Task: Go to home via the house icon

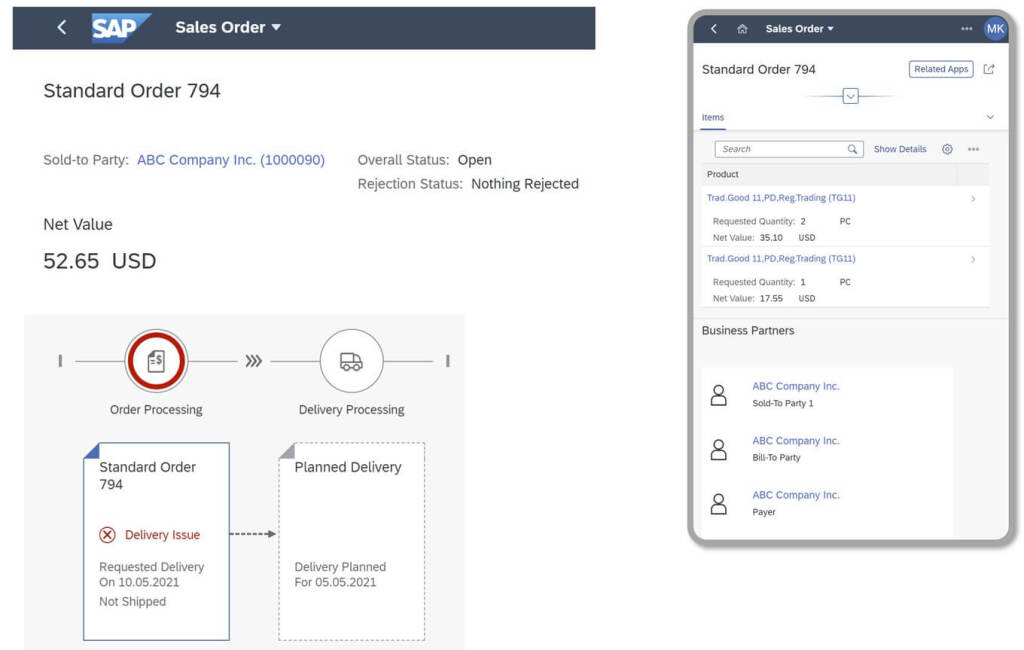Action: pyautogui.click(x=742, y=29)
